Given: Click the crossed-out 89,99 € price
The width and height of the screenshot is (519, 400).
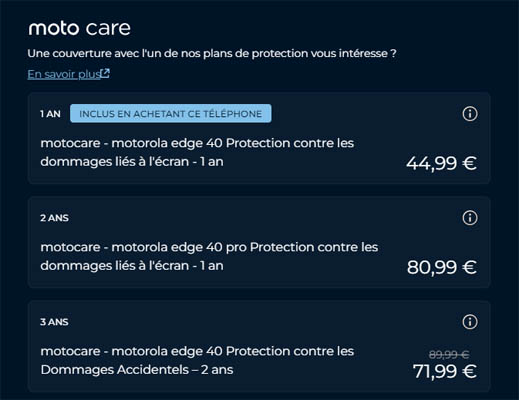Looking at the screenshot, I should (x=449, y=354).
